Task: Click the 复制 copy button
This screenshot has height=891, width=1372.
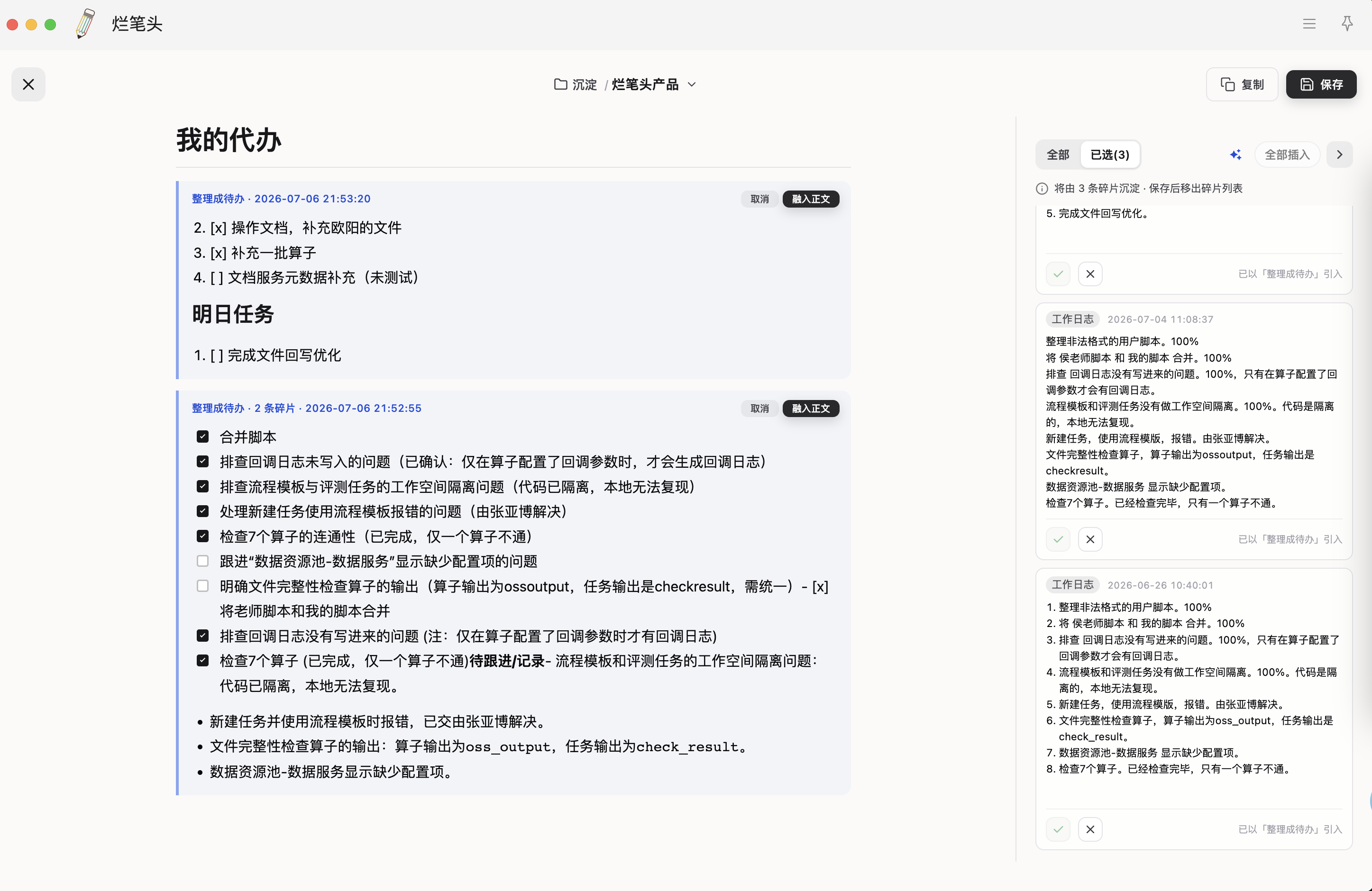Action: point(1242,85)
